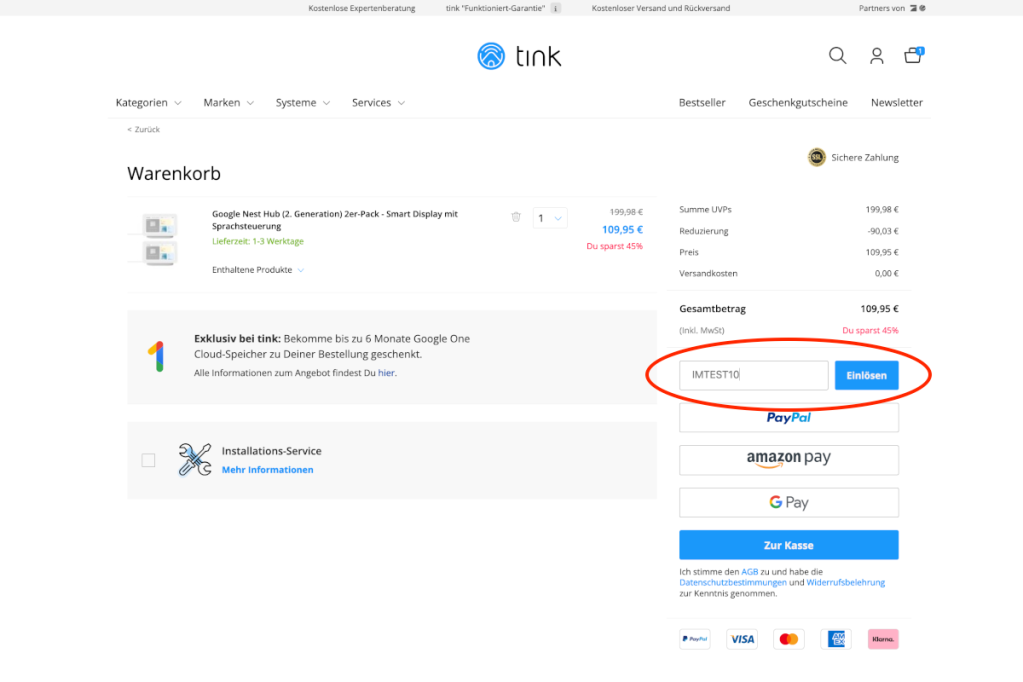The width and height of the screenshot is (1023, 682).
Task: Open the shopping cart icon
Action: (913, 55)
